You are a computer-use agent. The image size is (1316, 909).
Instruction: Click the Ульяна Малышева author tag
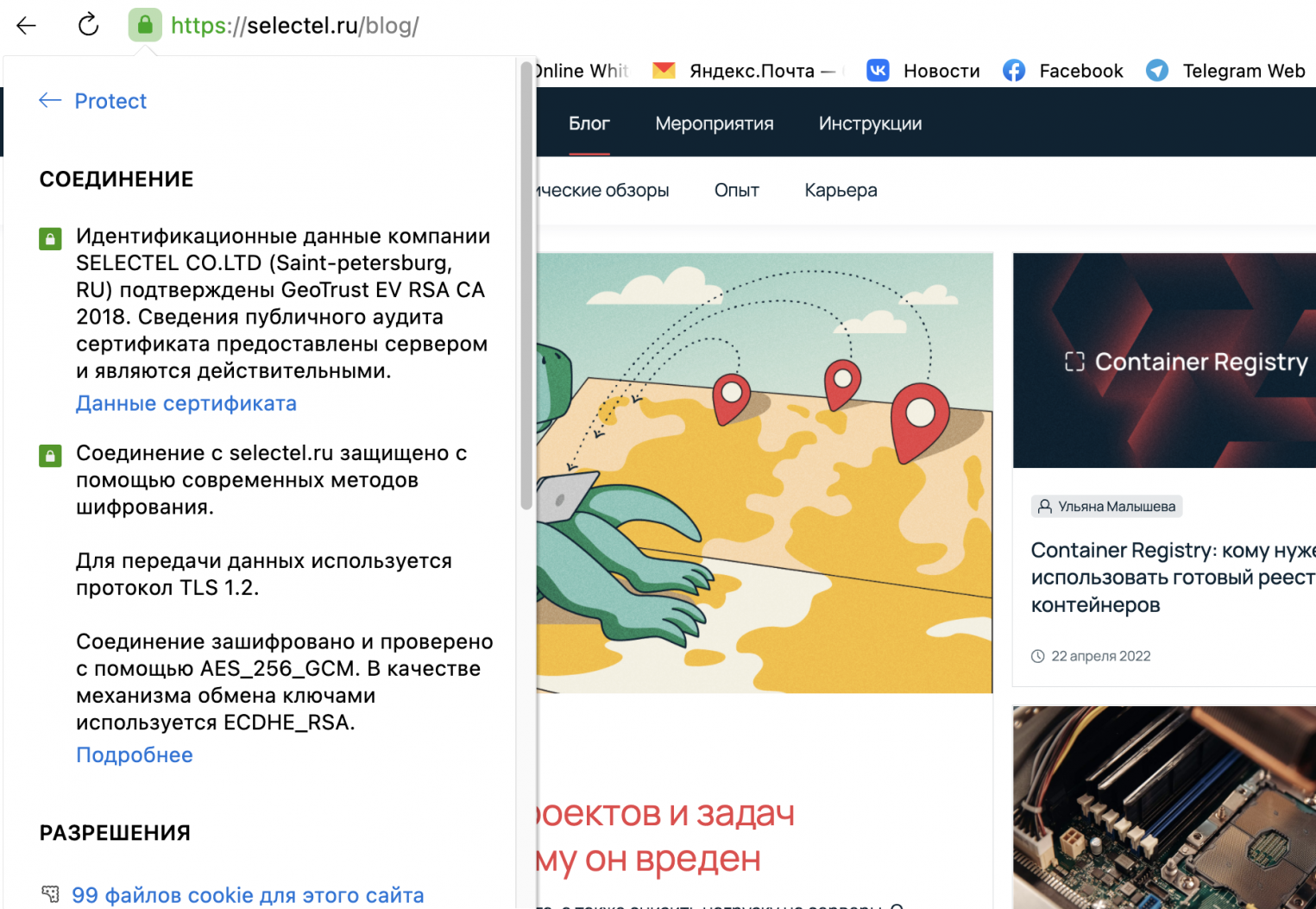tap(1106, 507)
